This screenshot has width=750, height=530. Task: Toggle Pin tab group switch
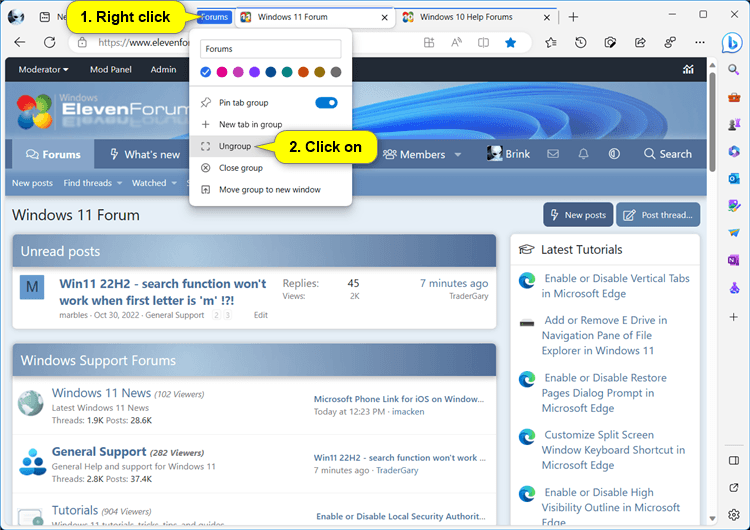[326, 103]
